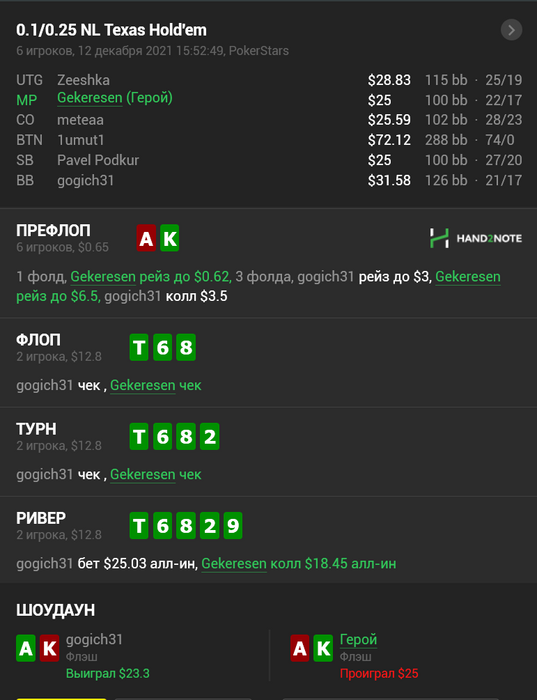The height and width of the screenshot is (700, 537).
Task: Select the red Ace card in the preflop row
Action: tap(146, 238)
